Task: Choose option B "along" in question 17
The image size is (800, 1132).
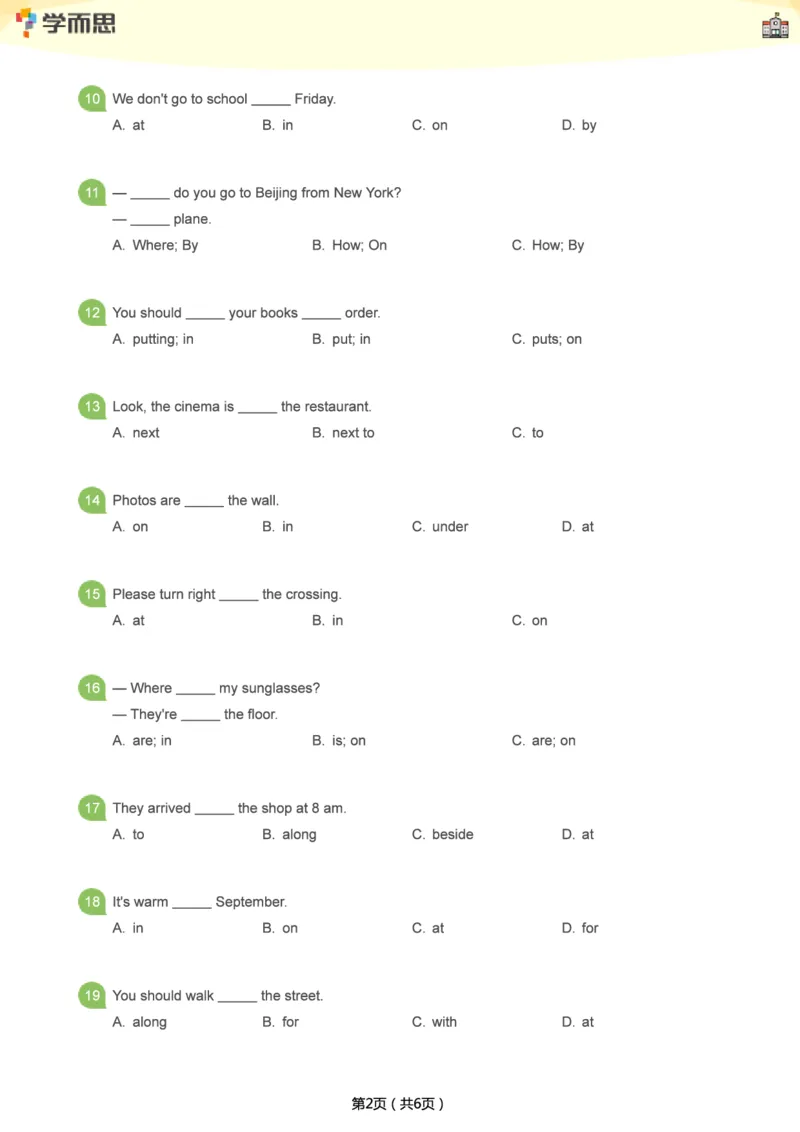Action: point(289,835)
